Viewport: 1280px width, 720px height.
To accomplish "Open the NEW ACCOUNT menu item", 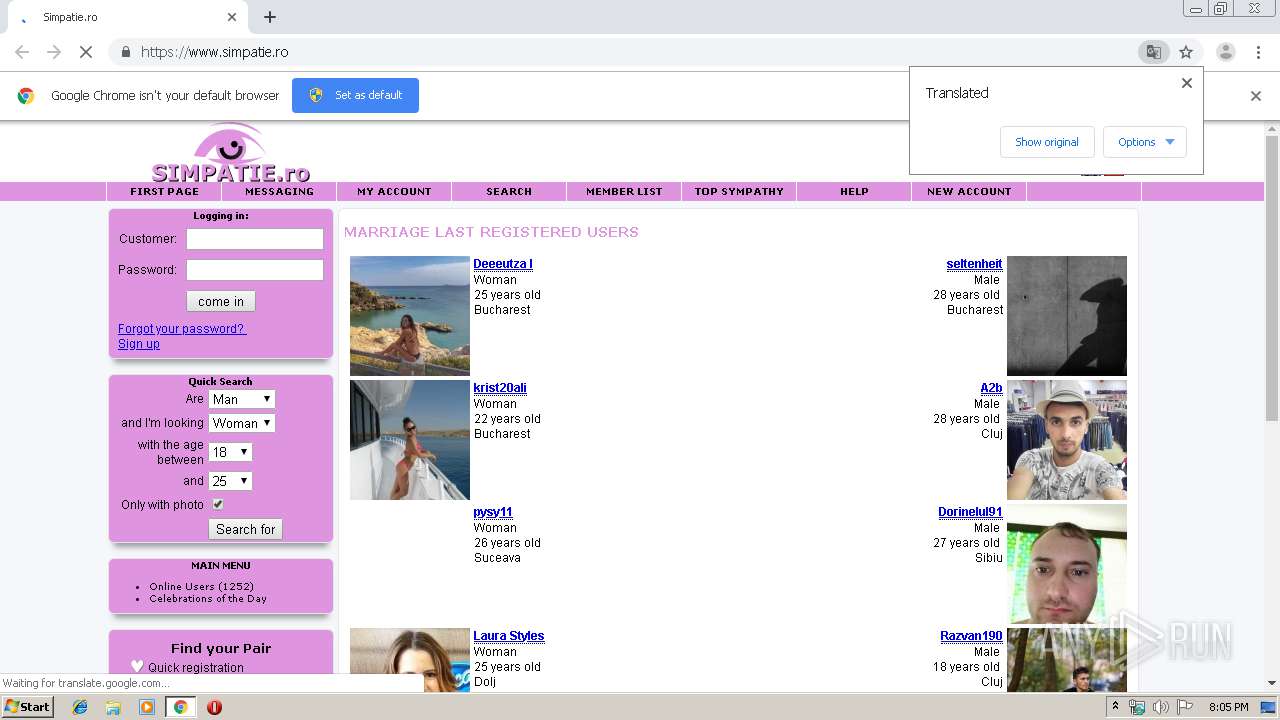I will [x=969, y=191].
